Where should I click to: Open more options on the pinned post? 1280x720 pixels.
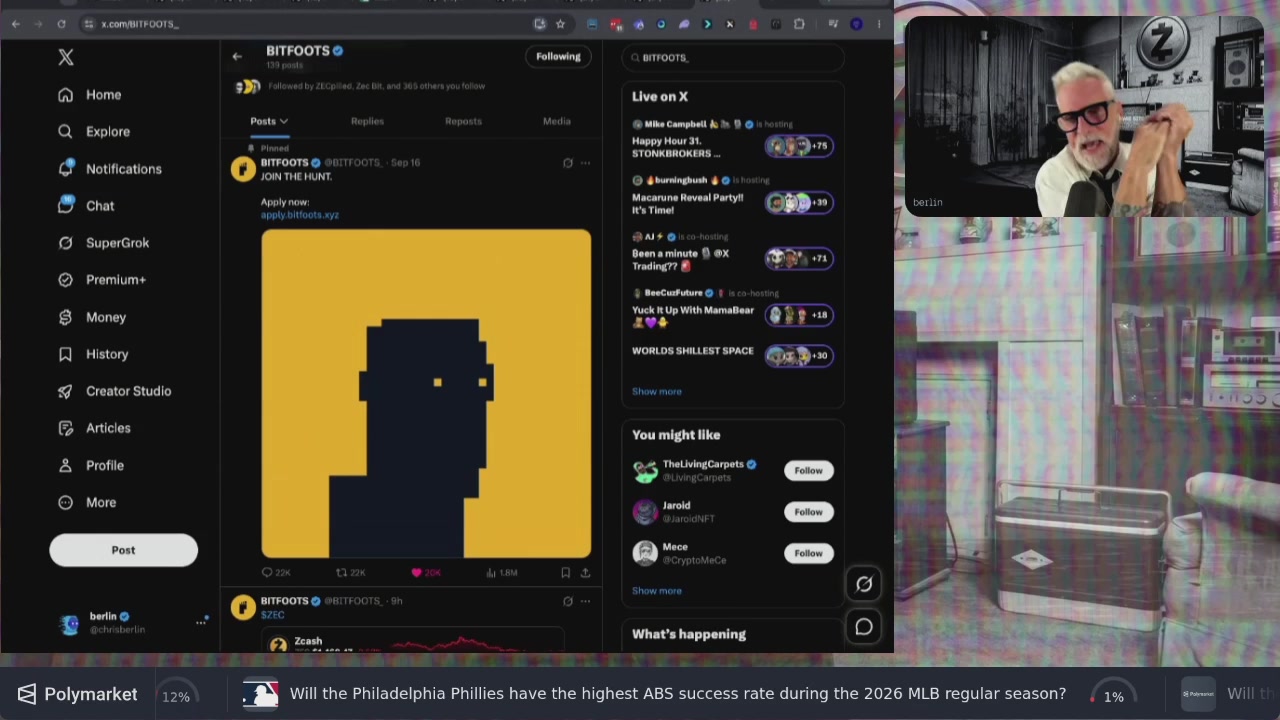click(585, 163)
